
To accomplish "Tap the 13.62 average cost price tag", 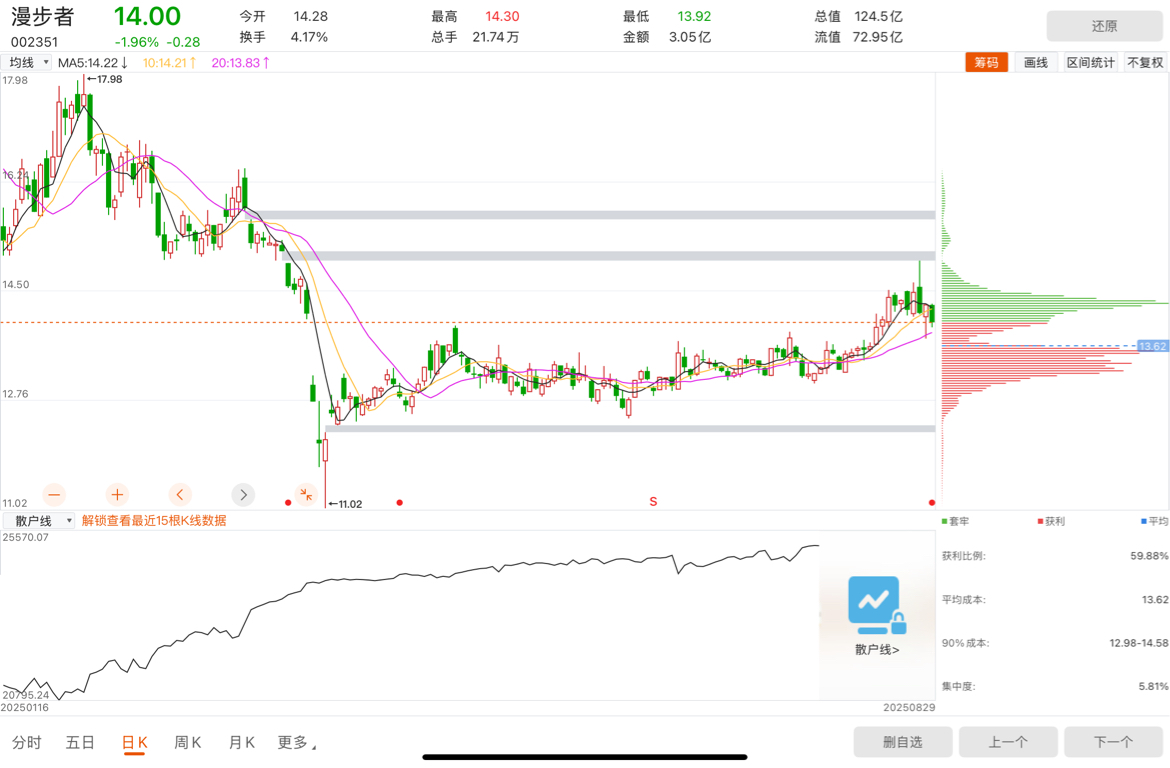I will pyautogui.click(x=1152, y=346).
